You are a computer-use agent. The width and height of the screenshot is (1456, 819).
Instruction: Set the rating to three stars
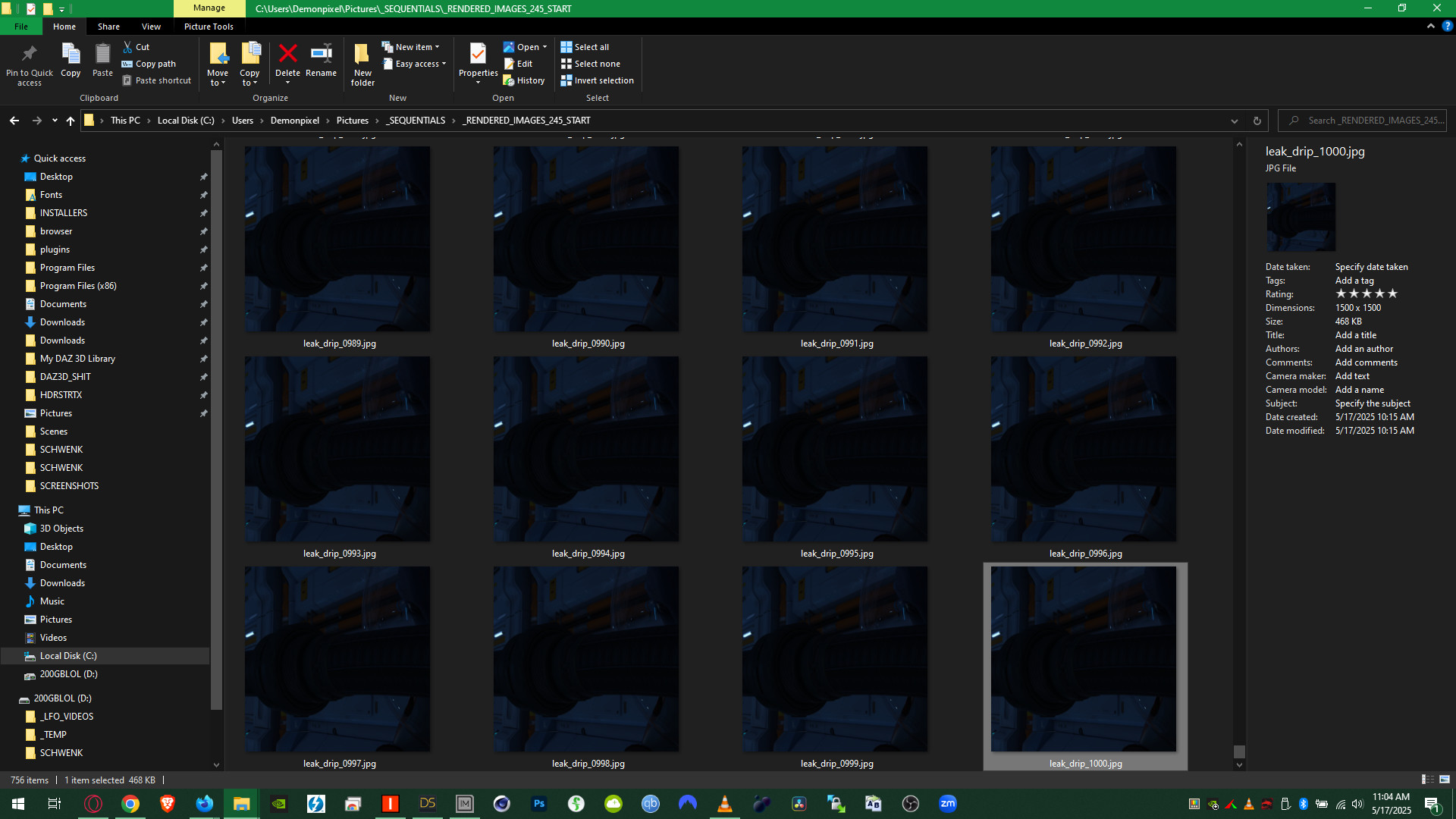click(1367, 293)
